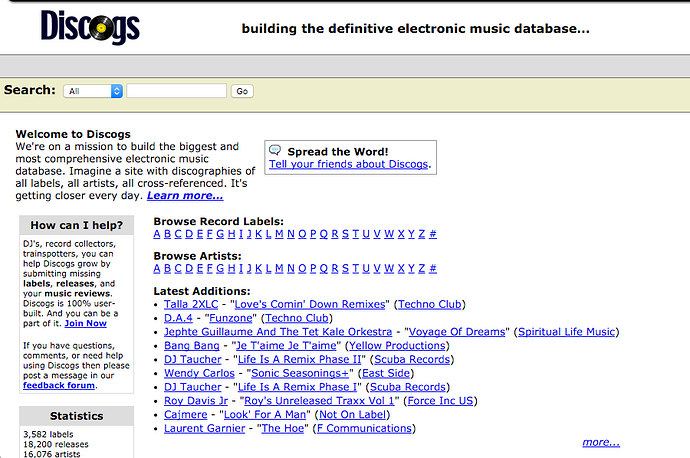Browse artists starting with R
This screenshot has width=690, height=458.
pyautogui.click(x=334, y=268)
